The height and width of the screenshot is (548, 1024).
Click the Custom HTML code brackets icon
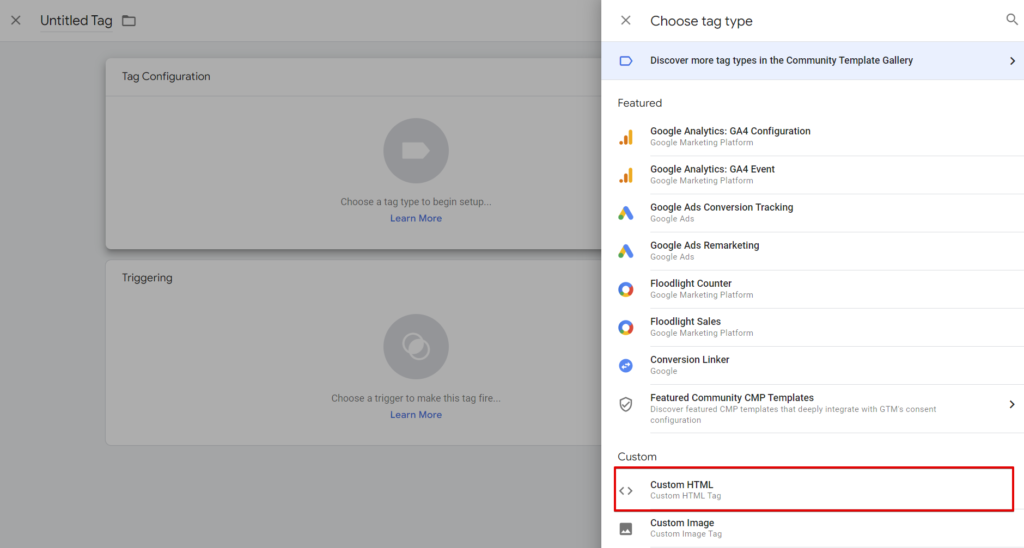click(626, 491)
